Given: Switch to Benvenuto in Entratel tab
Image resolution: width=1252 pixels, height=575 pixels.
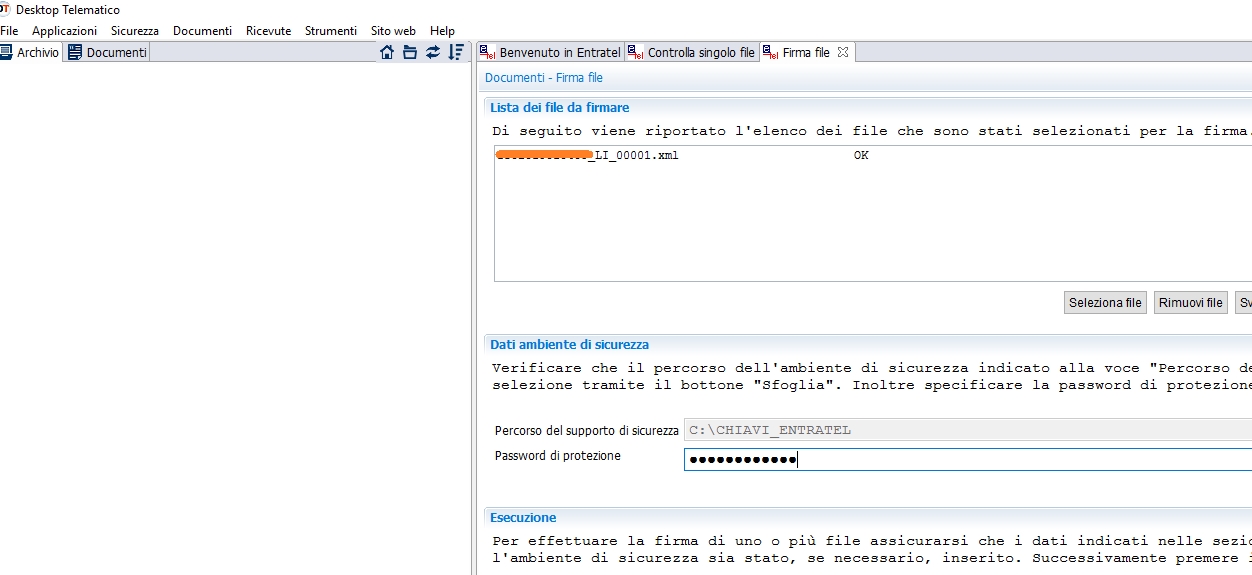Looking at the screenshot, I should (550, 52).
